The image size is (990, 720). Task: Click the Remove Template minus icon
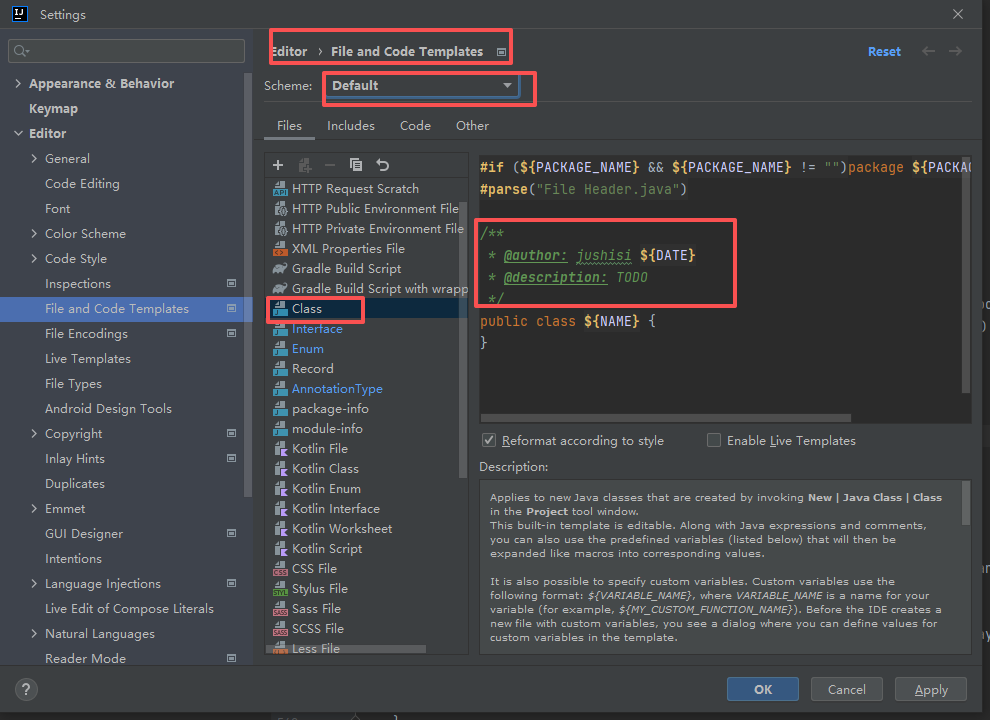(330, 165)
